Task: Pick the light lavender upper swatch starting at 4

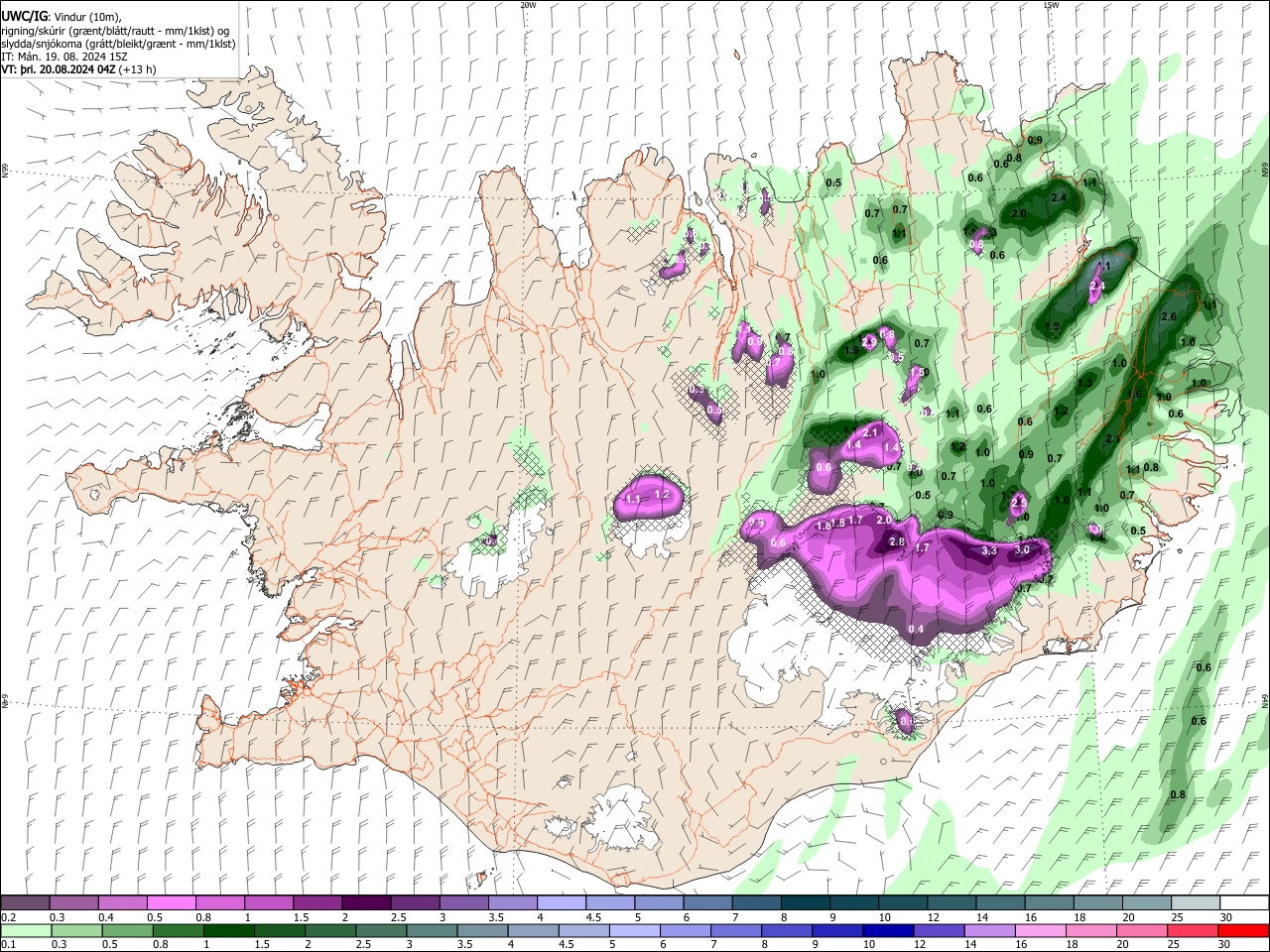Action: pyautogui.click(x=562, y=902)
